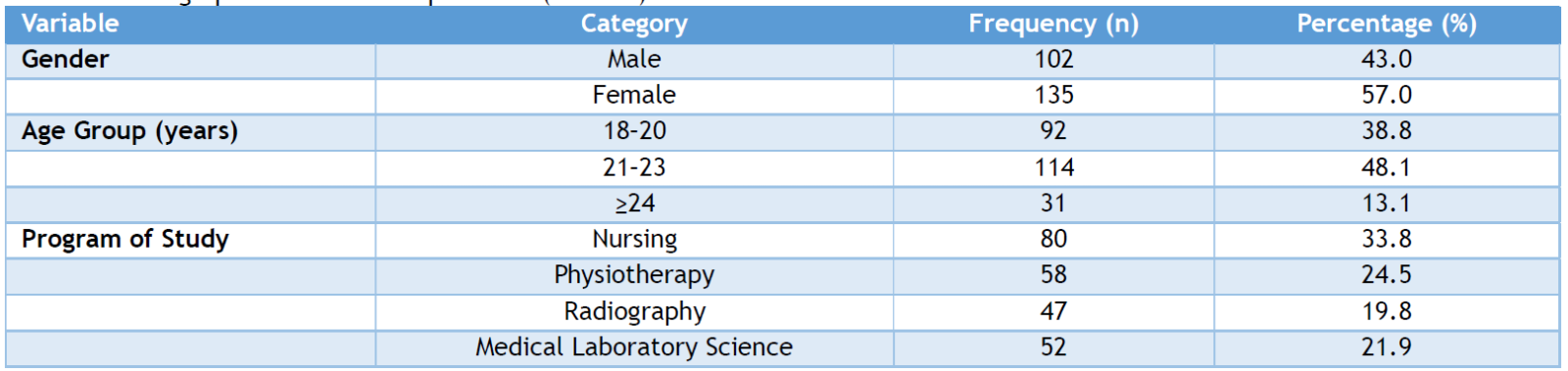This screenshot has width=1568, height=371.
Task: Select the 18-20 age category cell
Action: click(x=634, y=131)
